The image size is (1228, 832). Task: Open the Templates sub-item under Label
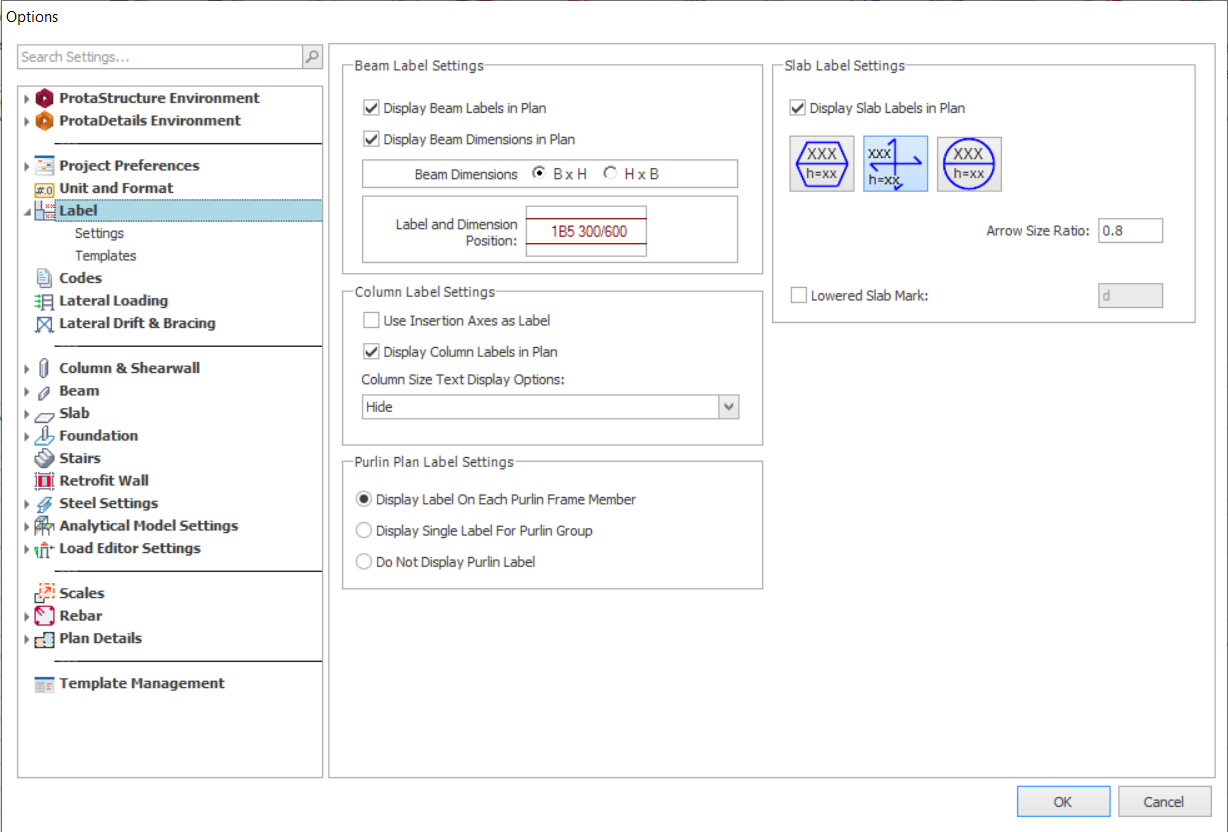pyautogui.click(x=105, y=256)
